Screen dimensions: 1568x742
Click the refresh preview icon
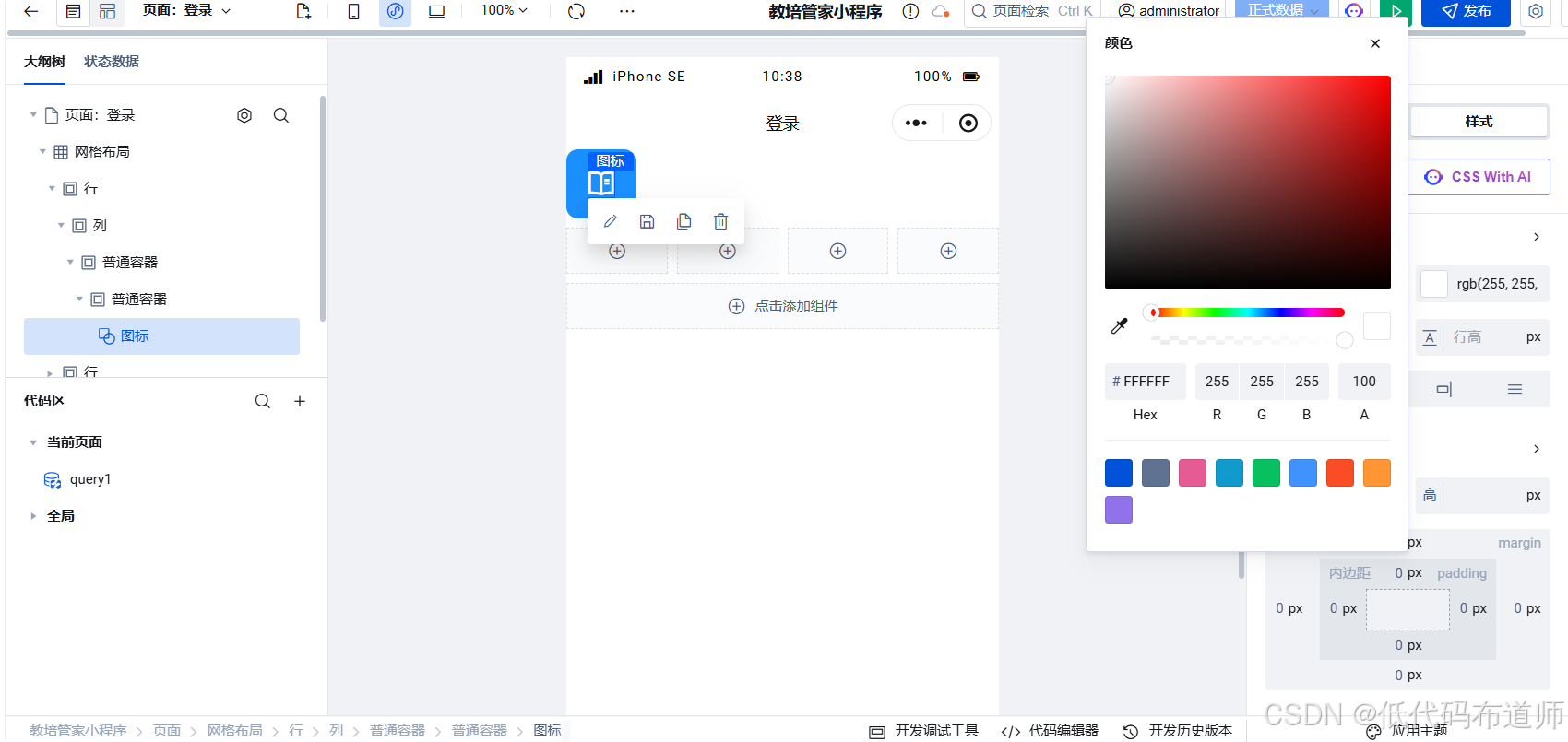click(576, 11)
